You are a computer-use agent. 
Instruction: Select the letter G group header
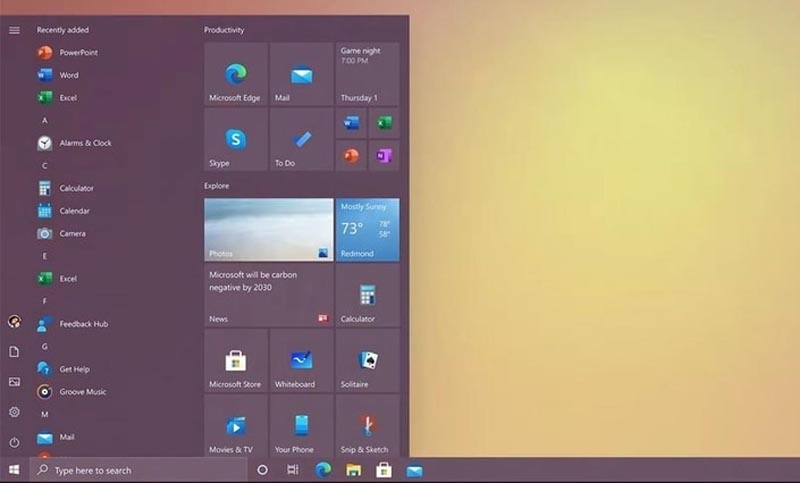[45, 347]
